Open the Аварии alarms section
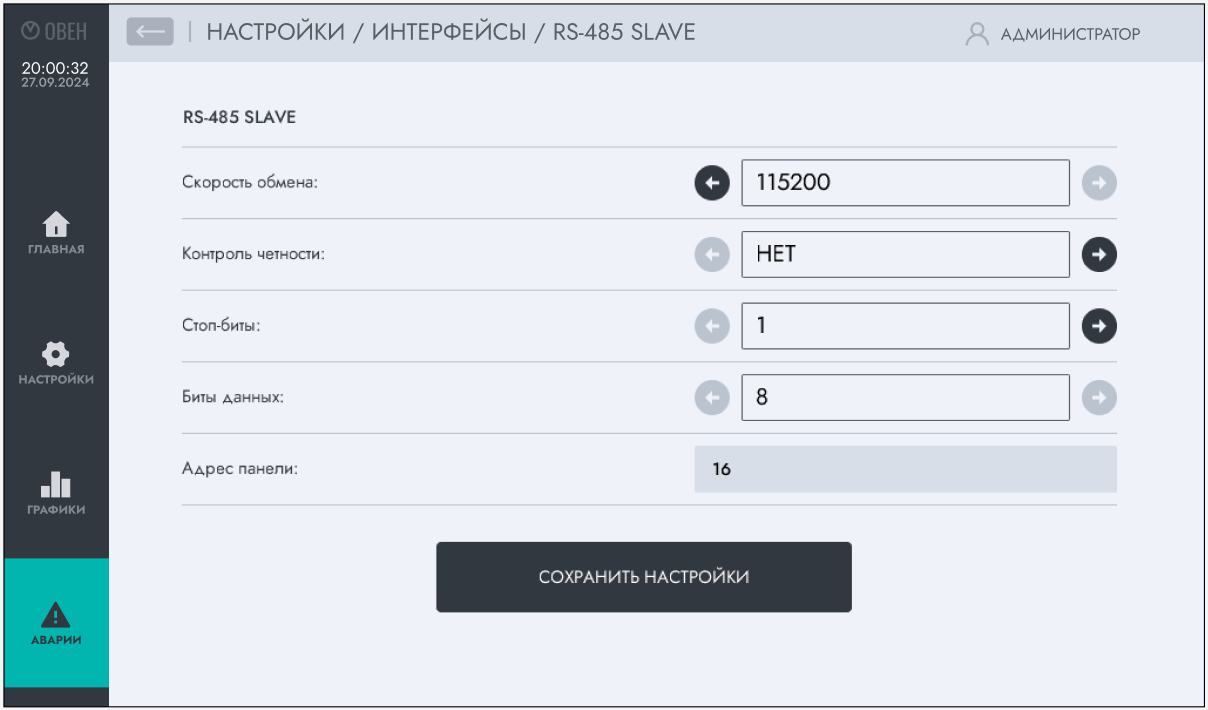The width and height of the screenshot is (1208, 710). pyautogui.click(x=56, y=624)
